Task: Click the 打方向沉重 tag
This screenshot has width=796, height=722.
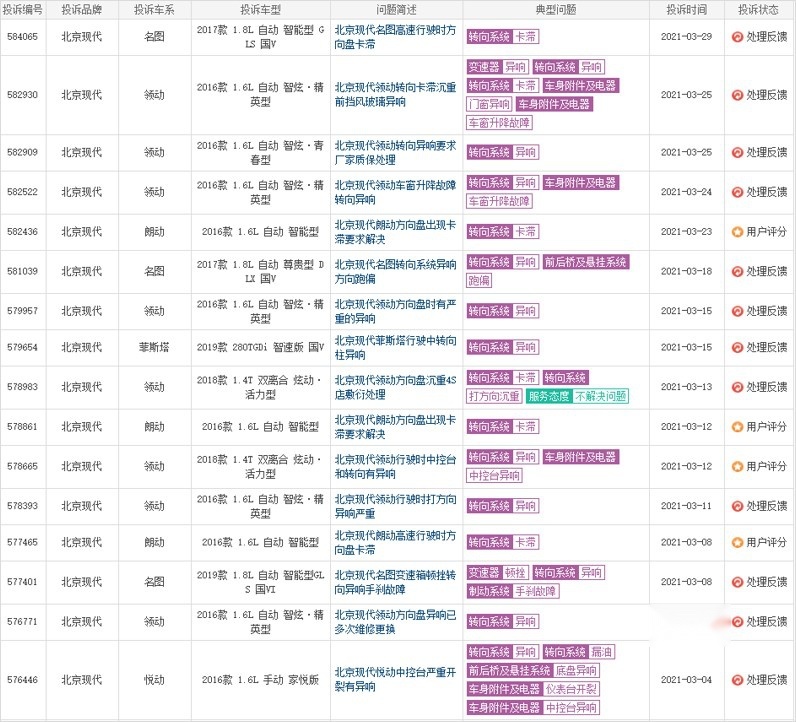Action: coord(494,396)
